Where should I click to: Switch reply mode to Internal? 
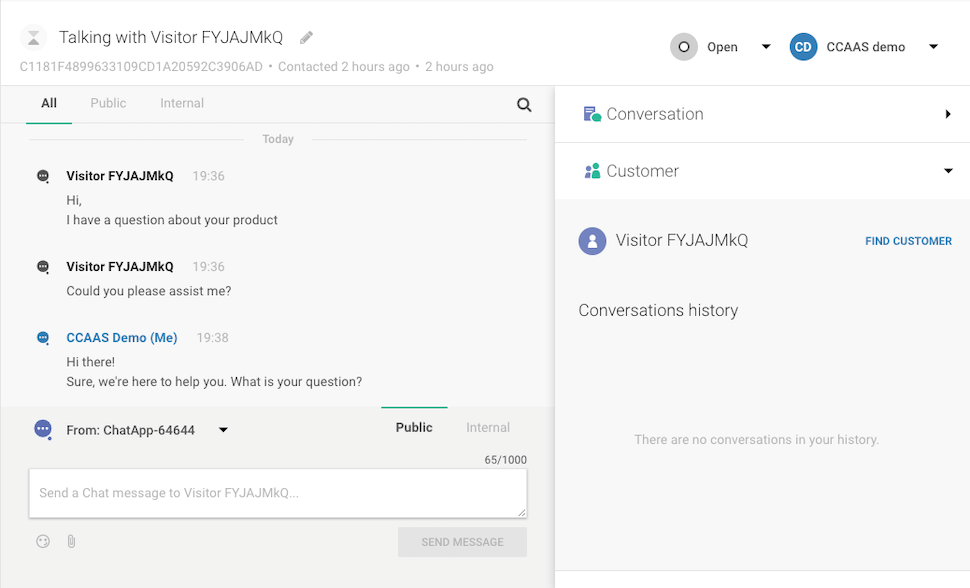tap(488, 427)
